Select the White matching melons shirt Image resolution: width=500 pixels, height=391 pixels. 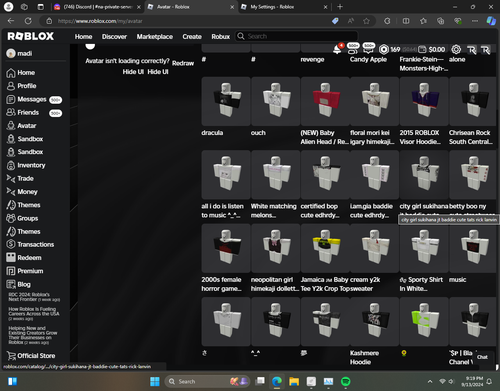click(275, 175)
